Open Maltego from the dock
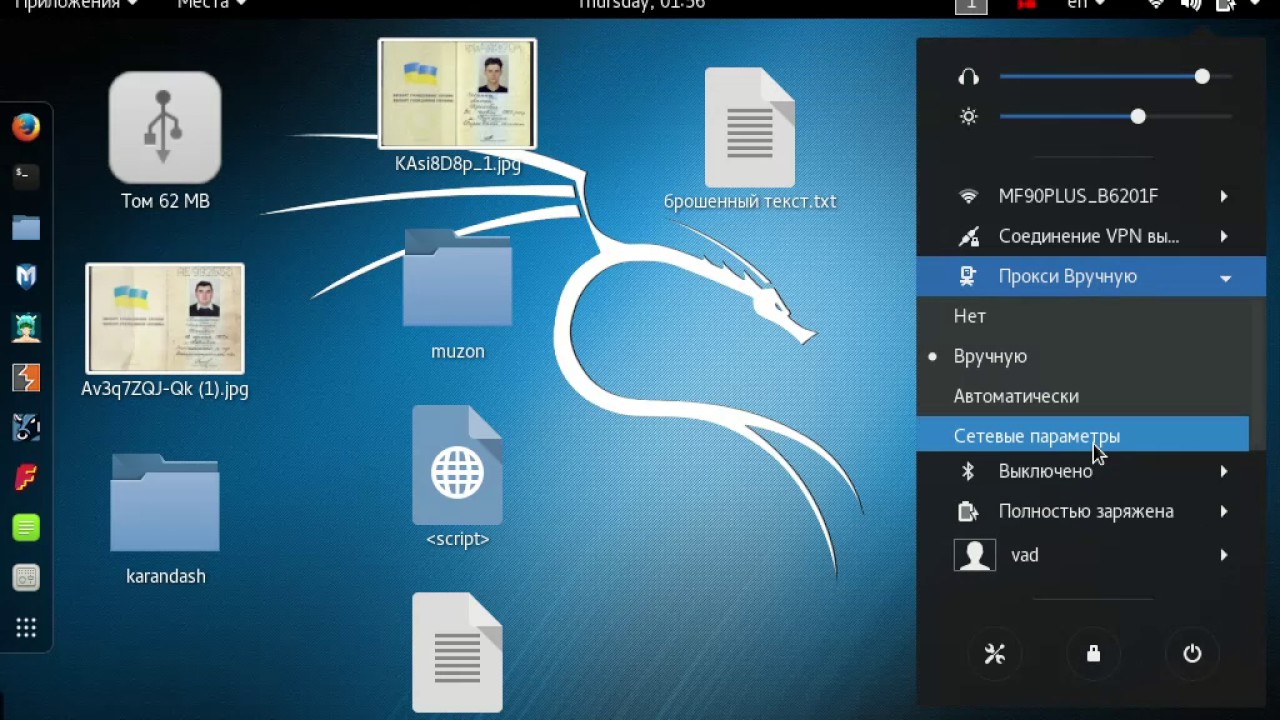 pyautogui.click(x=26, y=428)
